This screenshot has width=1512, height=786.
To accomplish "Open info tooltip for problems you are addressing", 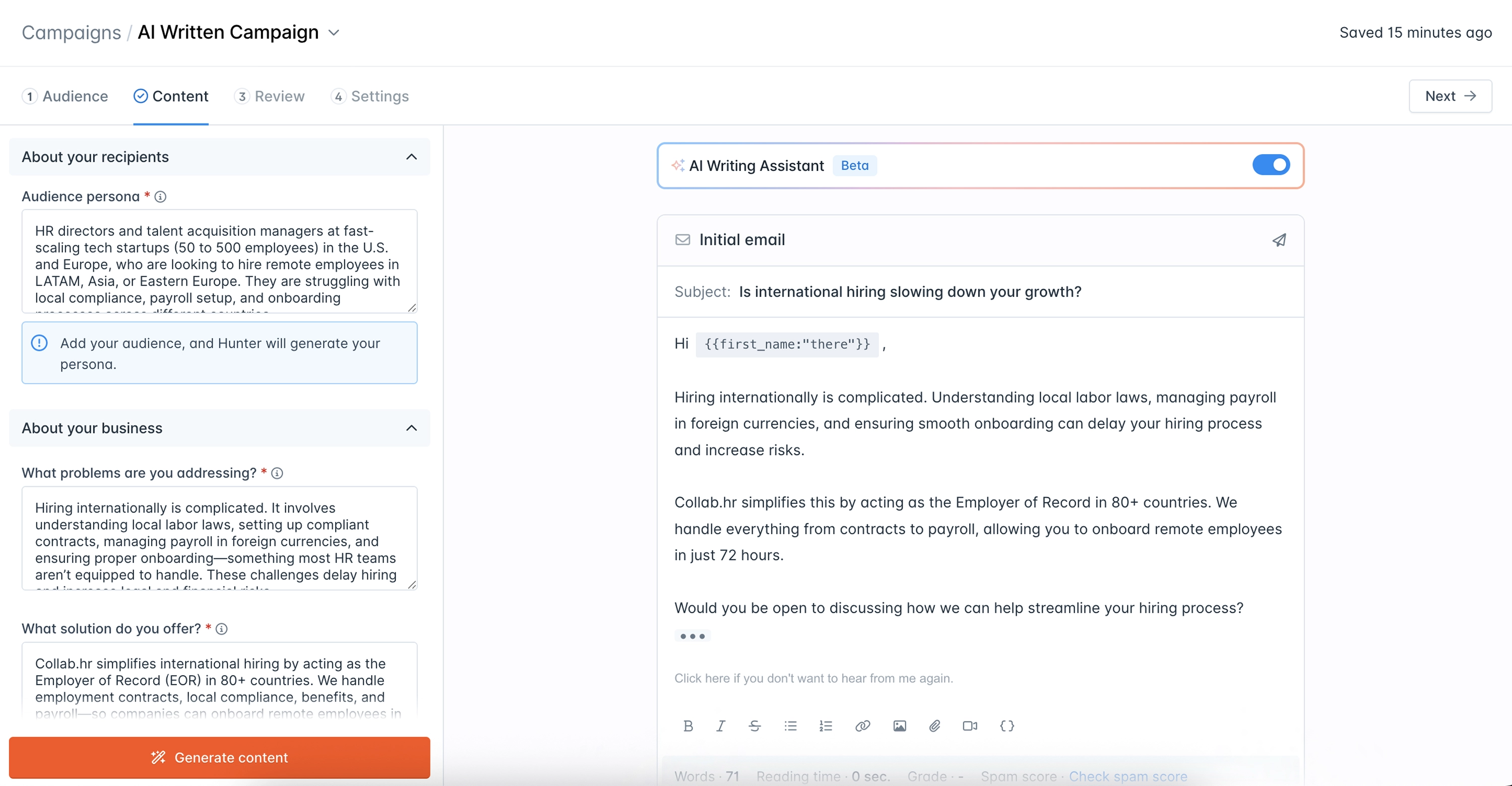I will tap(277, 473).
